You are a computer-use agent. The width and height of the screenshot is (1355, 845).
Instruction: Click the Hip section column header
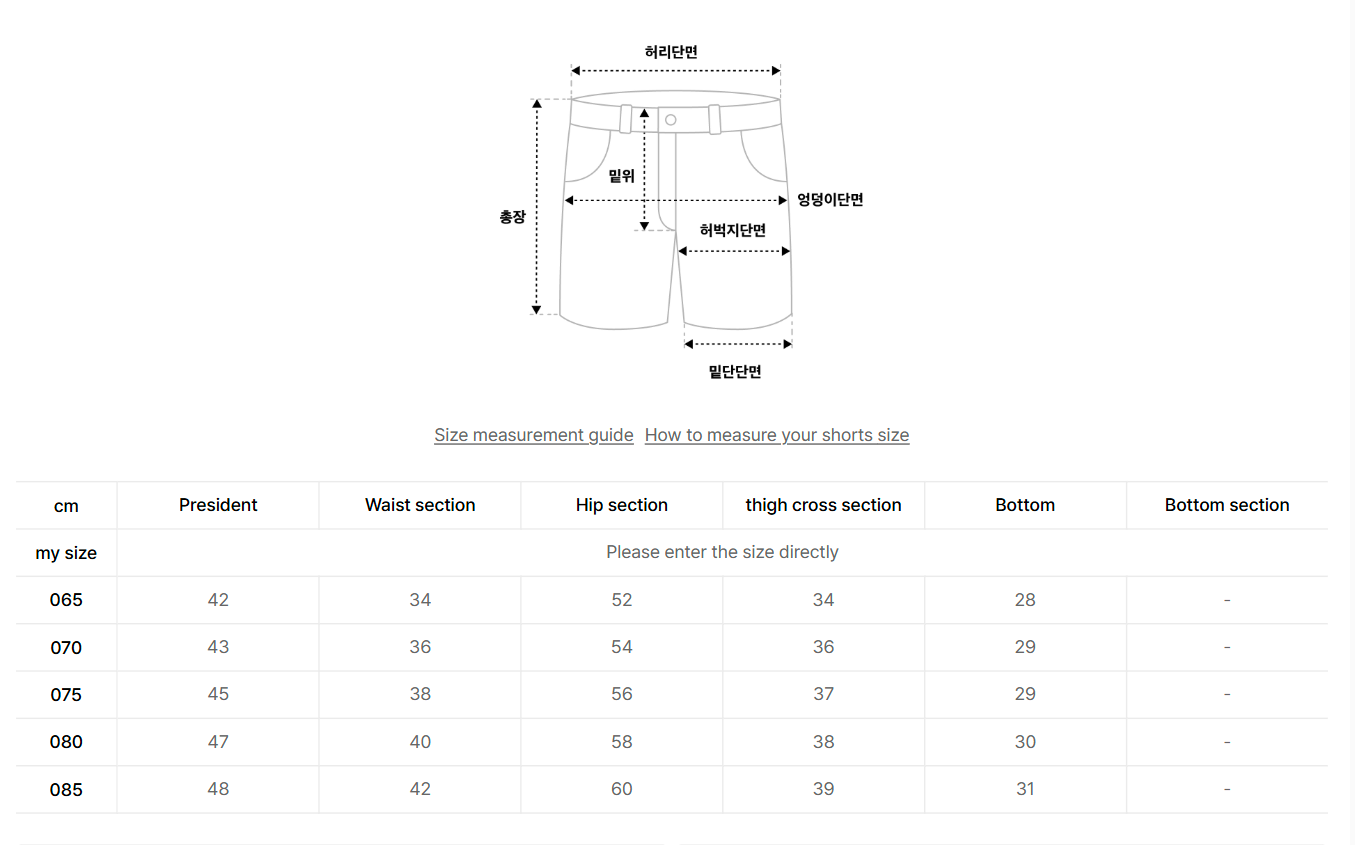[622, 505]
